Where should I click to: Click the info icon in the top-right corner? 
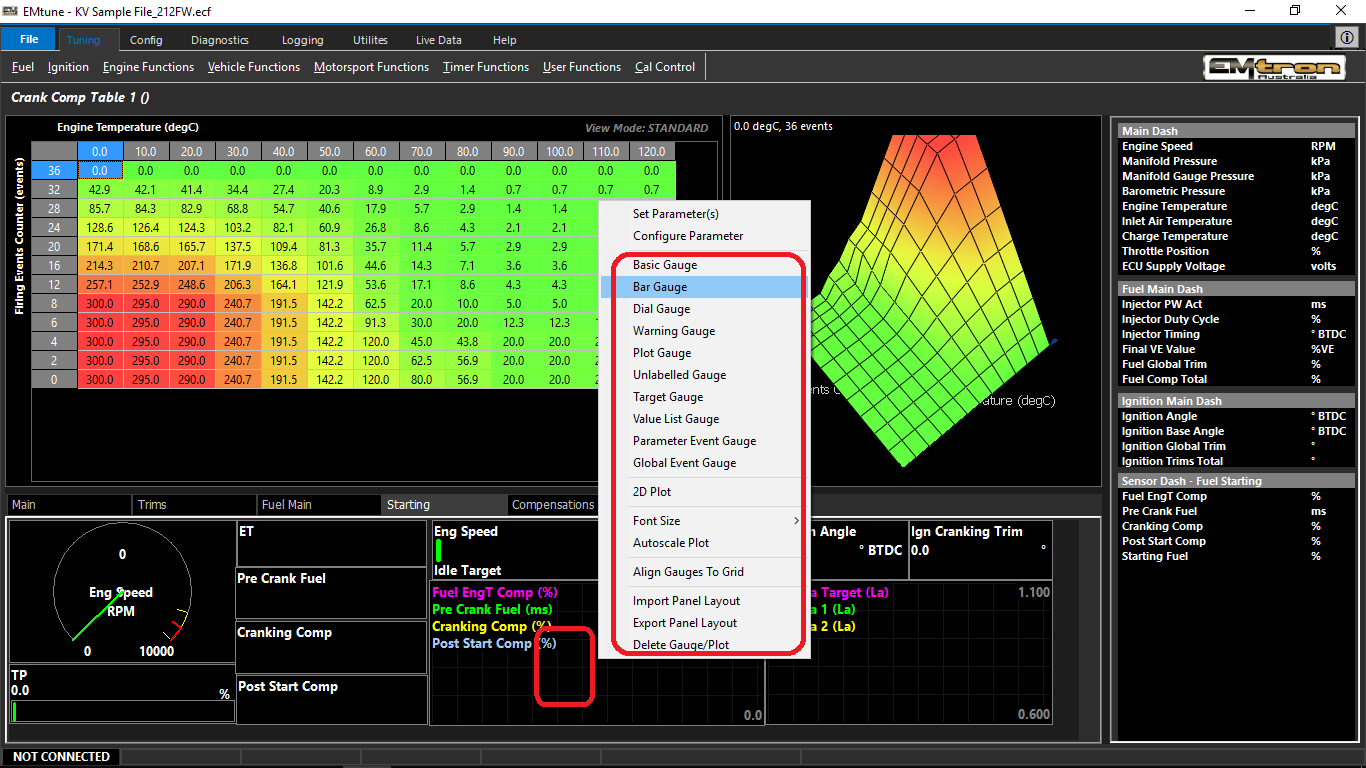pos(1346,38)
